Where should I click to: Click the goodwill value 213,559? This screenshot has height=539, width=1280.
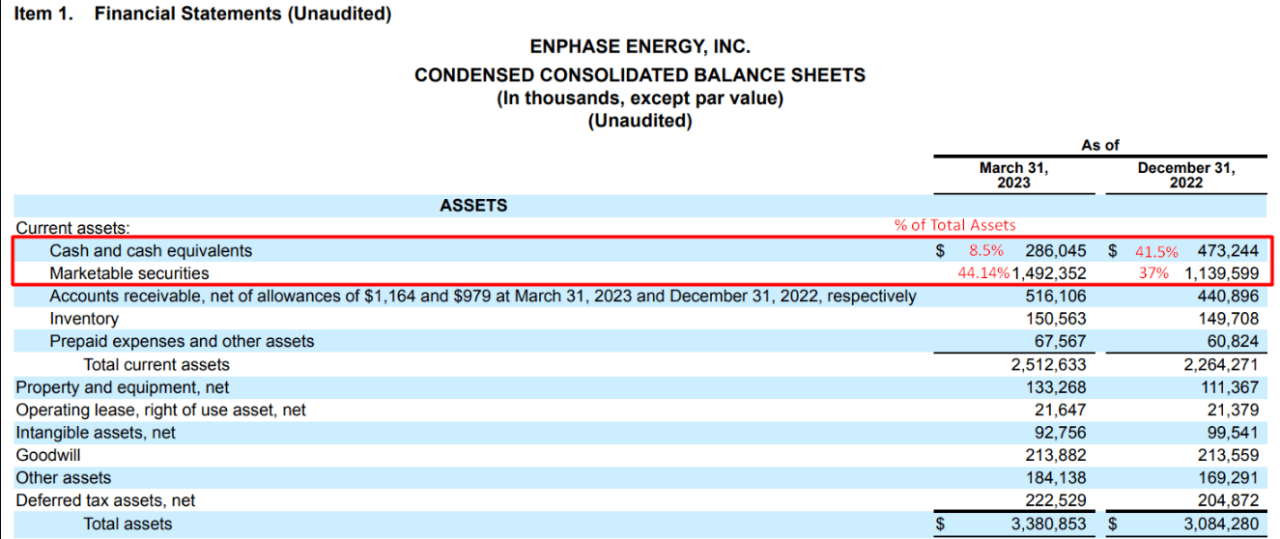point(1227,455)
